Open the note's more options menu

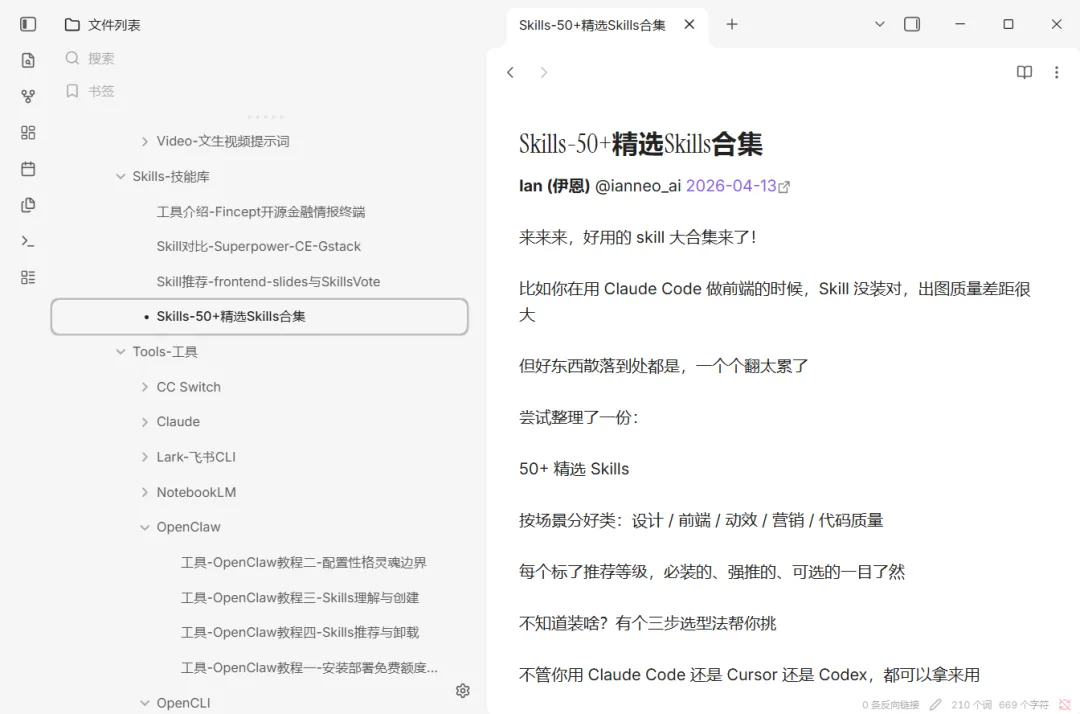coord(1057,72)
